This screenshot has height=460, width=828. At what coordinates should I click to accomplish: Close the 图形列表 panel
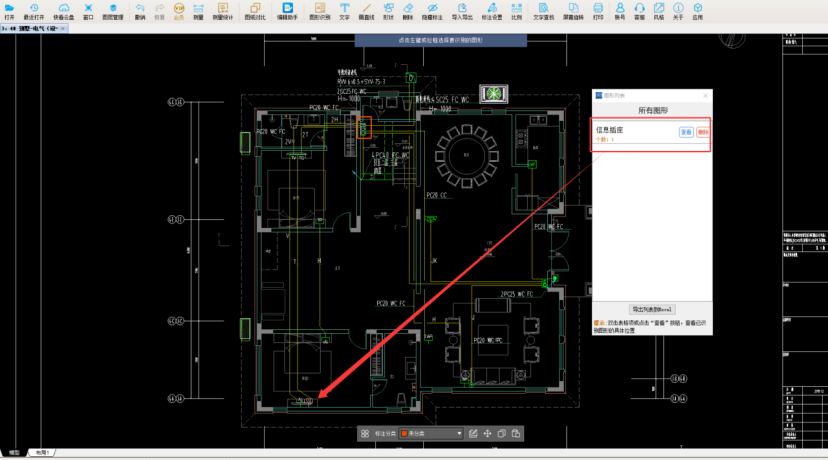(x=706, y=94)
